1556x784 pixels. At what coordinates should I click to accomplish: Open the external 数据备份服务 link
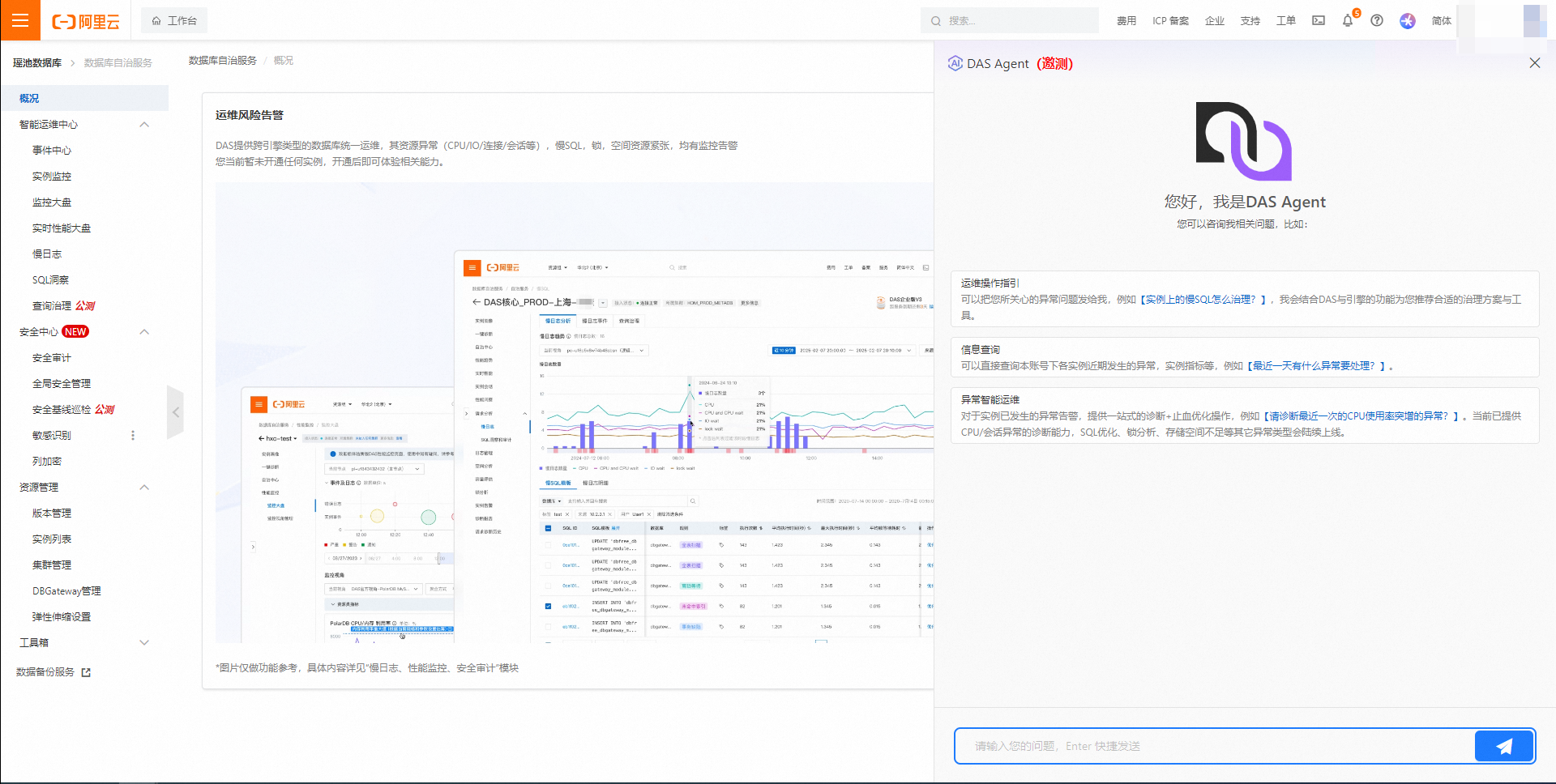click(53, 672)
